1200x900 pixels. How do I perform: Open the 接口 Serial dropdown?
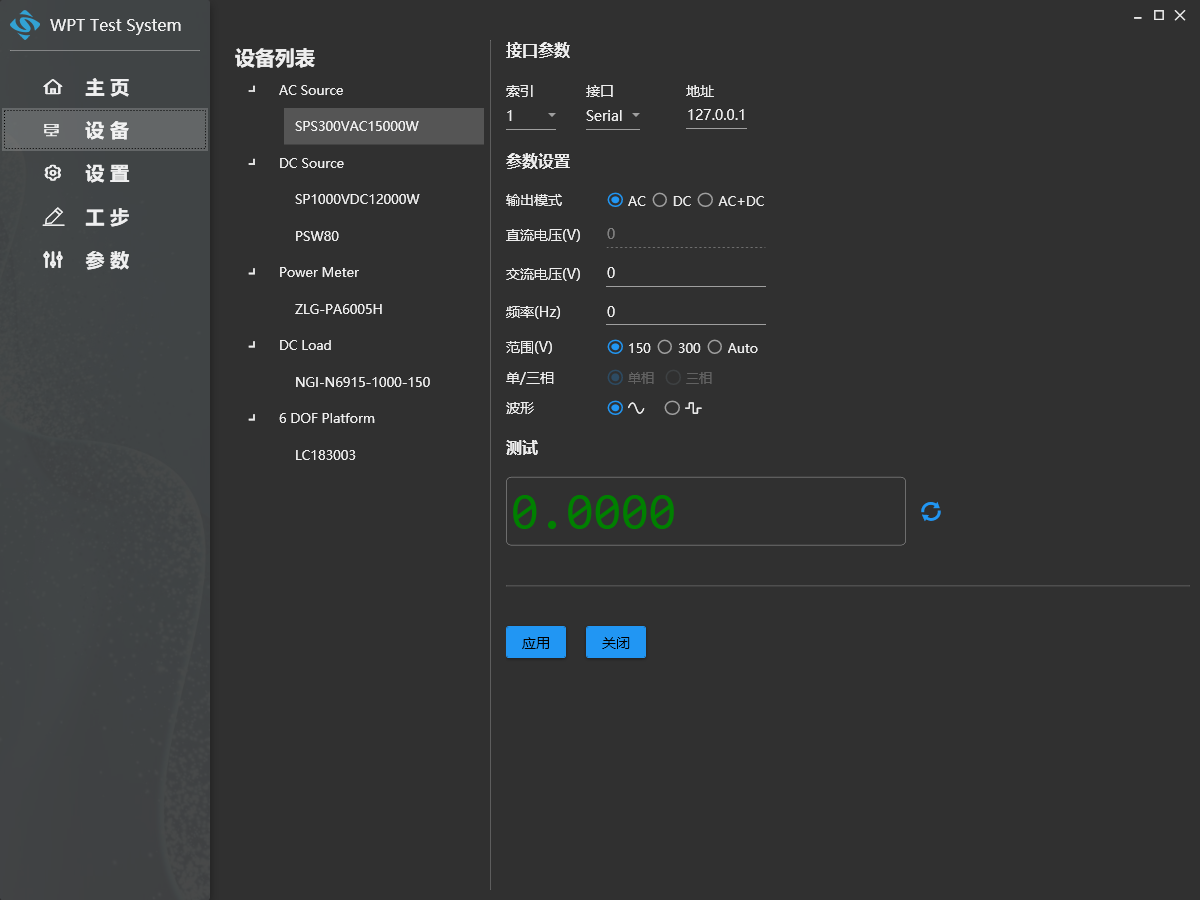[612, 116]
